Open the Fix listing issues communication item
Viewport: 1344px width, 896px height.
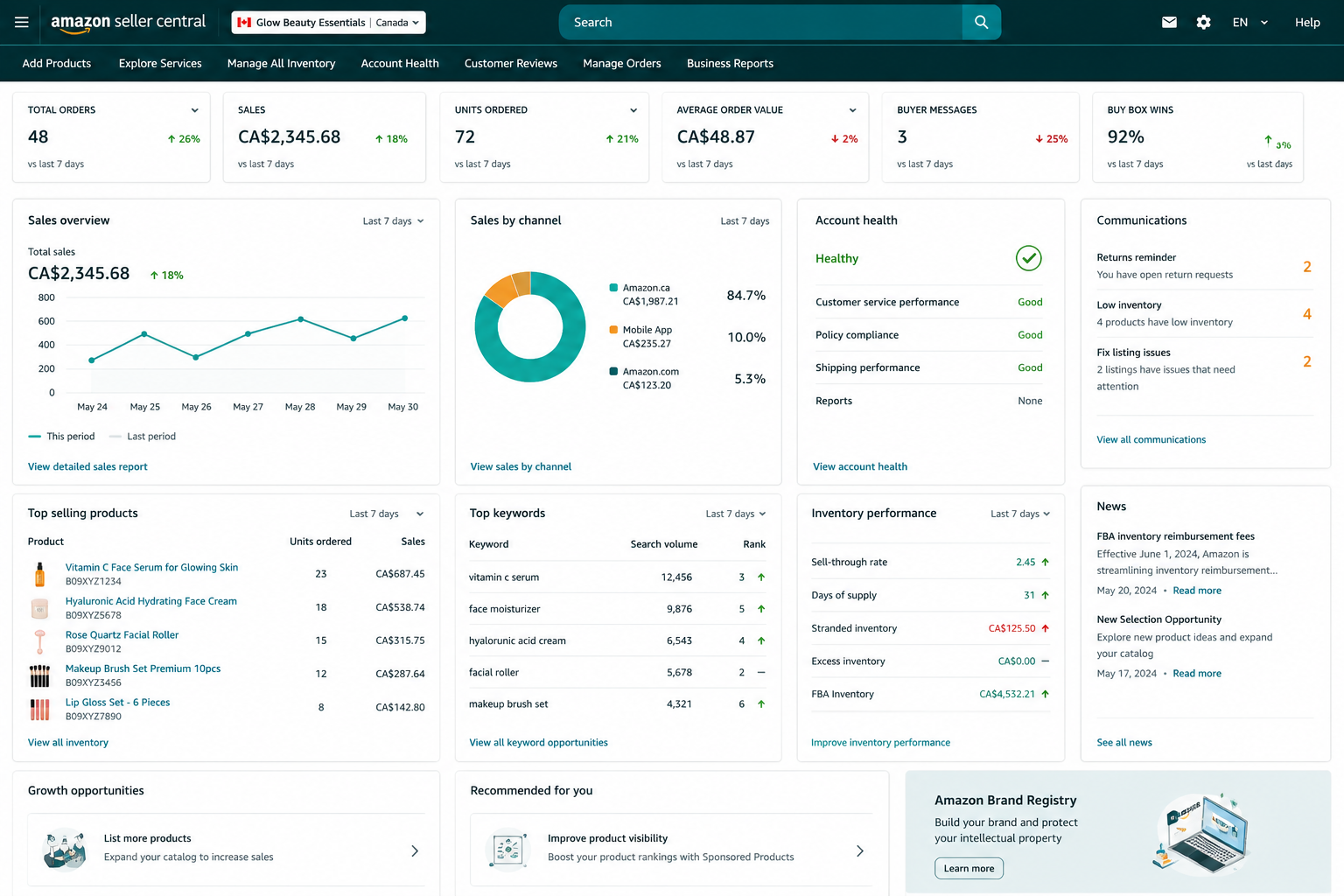(x=1204, y=369)
